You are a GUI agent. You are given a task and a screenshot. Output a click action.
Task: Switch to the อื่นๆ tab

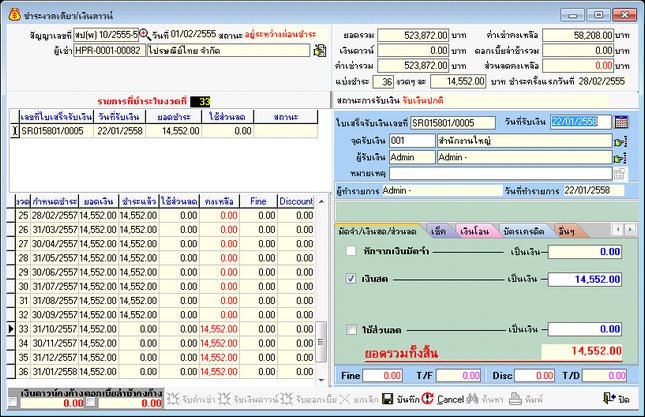click(567, 232)
